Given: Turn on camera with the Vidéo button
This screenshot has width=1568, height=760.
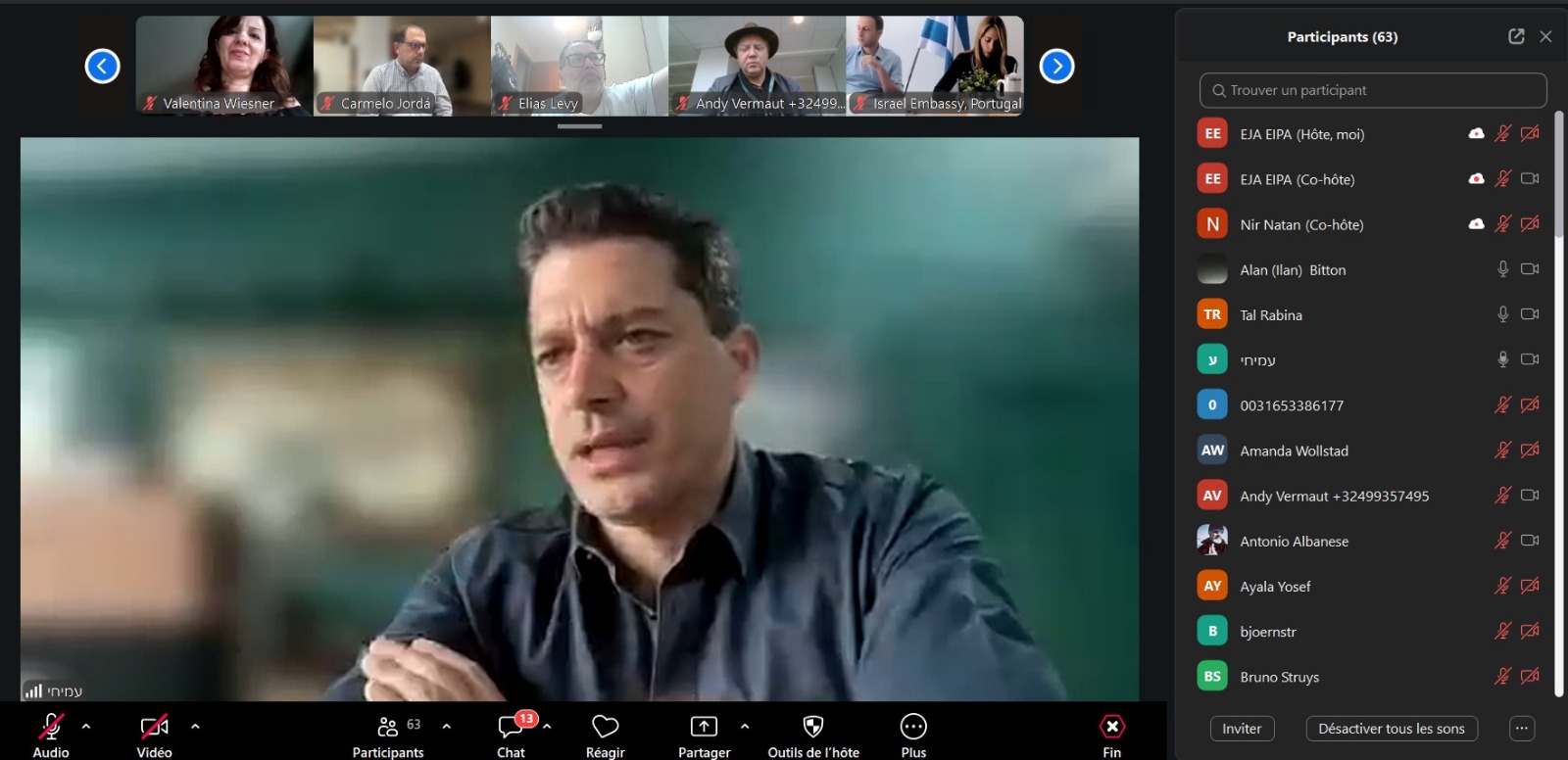Looking at the screenshot, I should (154, 727).
